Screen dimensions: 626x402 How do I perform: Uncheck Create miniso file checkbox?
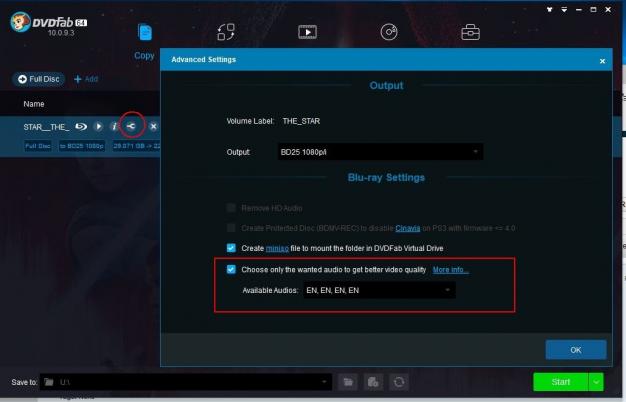point(231,248)
